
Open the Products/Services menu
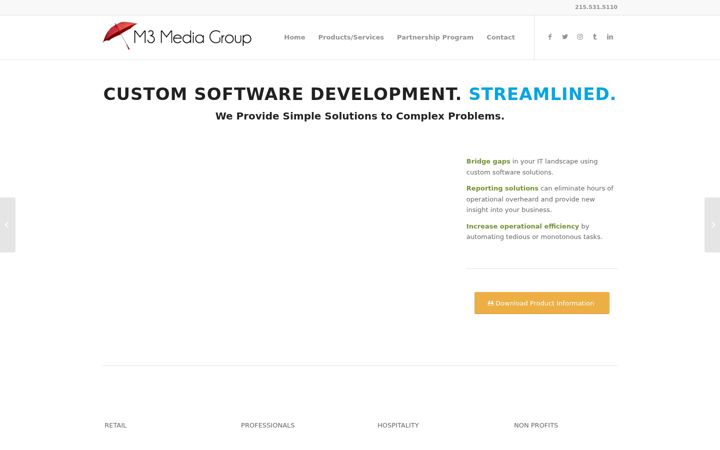[x=351, y=37]
